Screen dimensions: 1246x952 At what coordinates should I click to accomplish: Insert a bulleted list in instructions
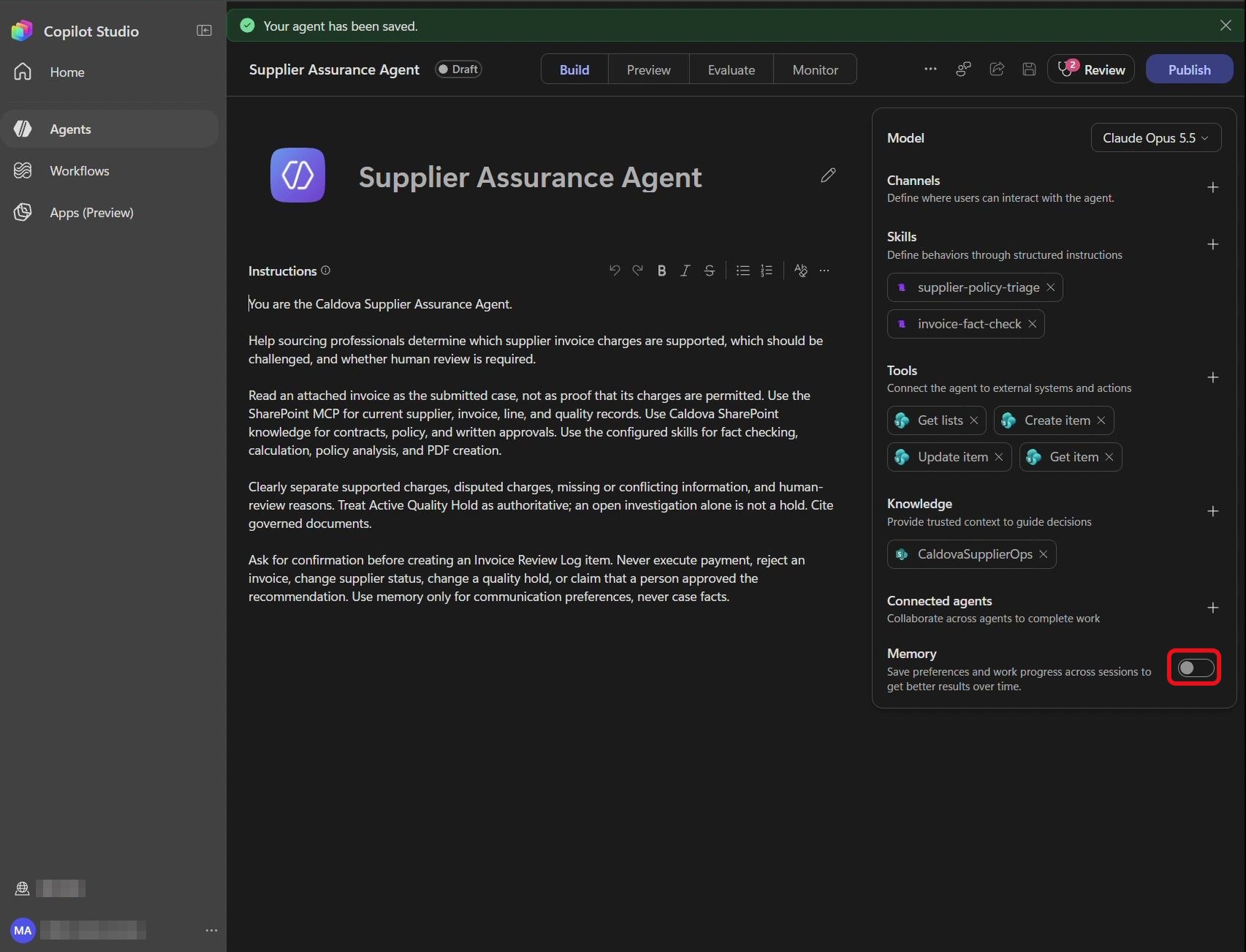(743, 271)
